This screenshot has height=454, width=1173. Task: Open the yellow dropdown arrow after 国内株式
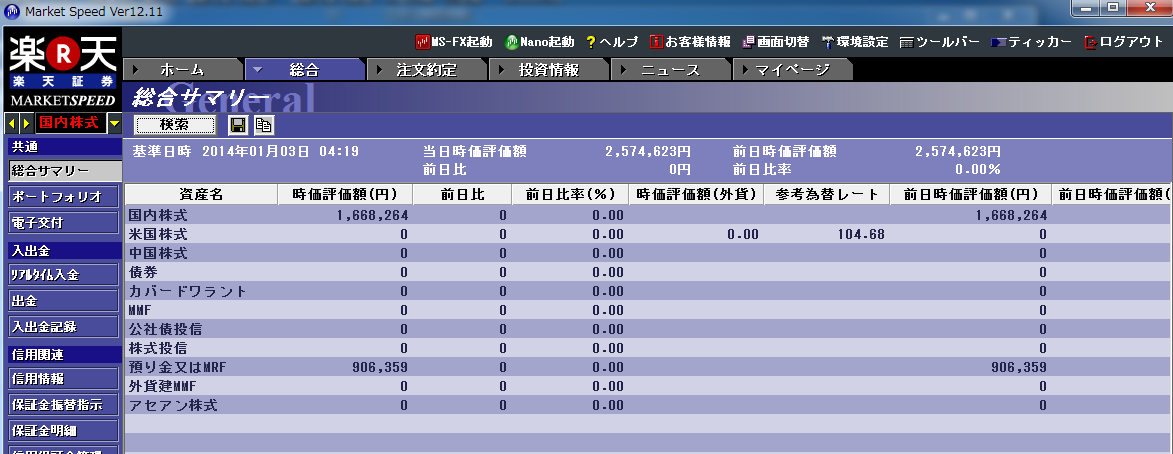tap(114, 123)
